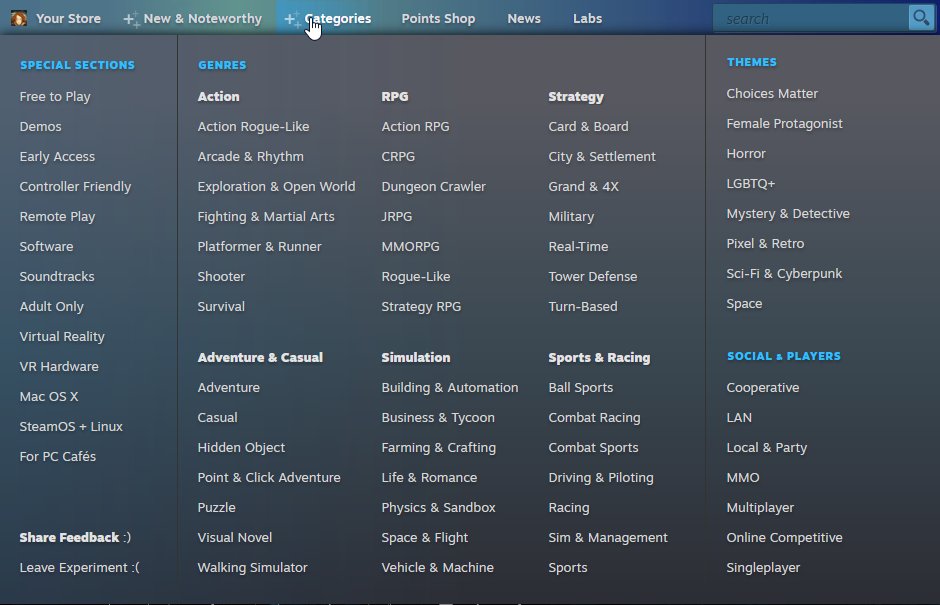Open the Your Store dropdown
The height and width of the screenshot is (605, 940).
[66, 17]
